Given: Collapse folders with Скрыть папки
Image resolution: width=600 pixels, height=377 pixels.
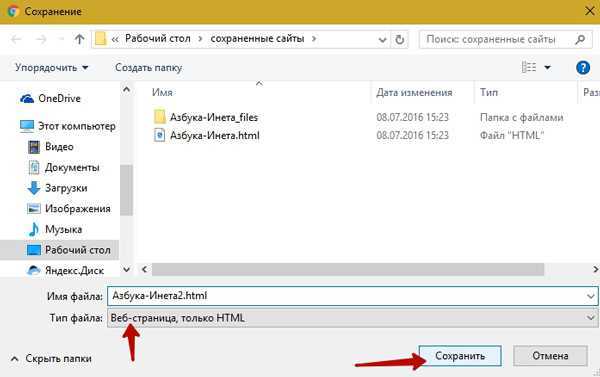Looking at the screenshot, I should click(x=51, y=359).
